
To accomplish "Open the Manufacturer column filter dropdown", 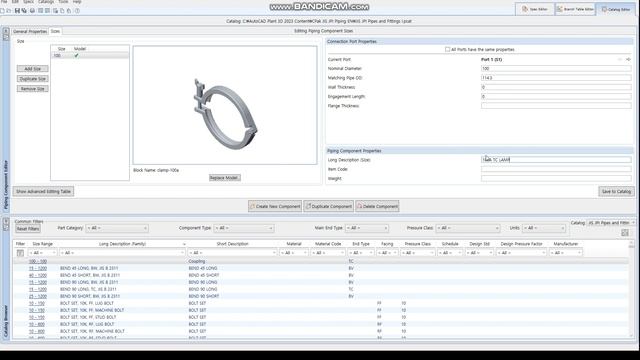I will tap(566, 253).
